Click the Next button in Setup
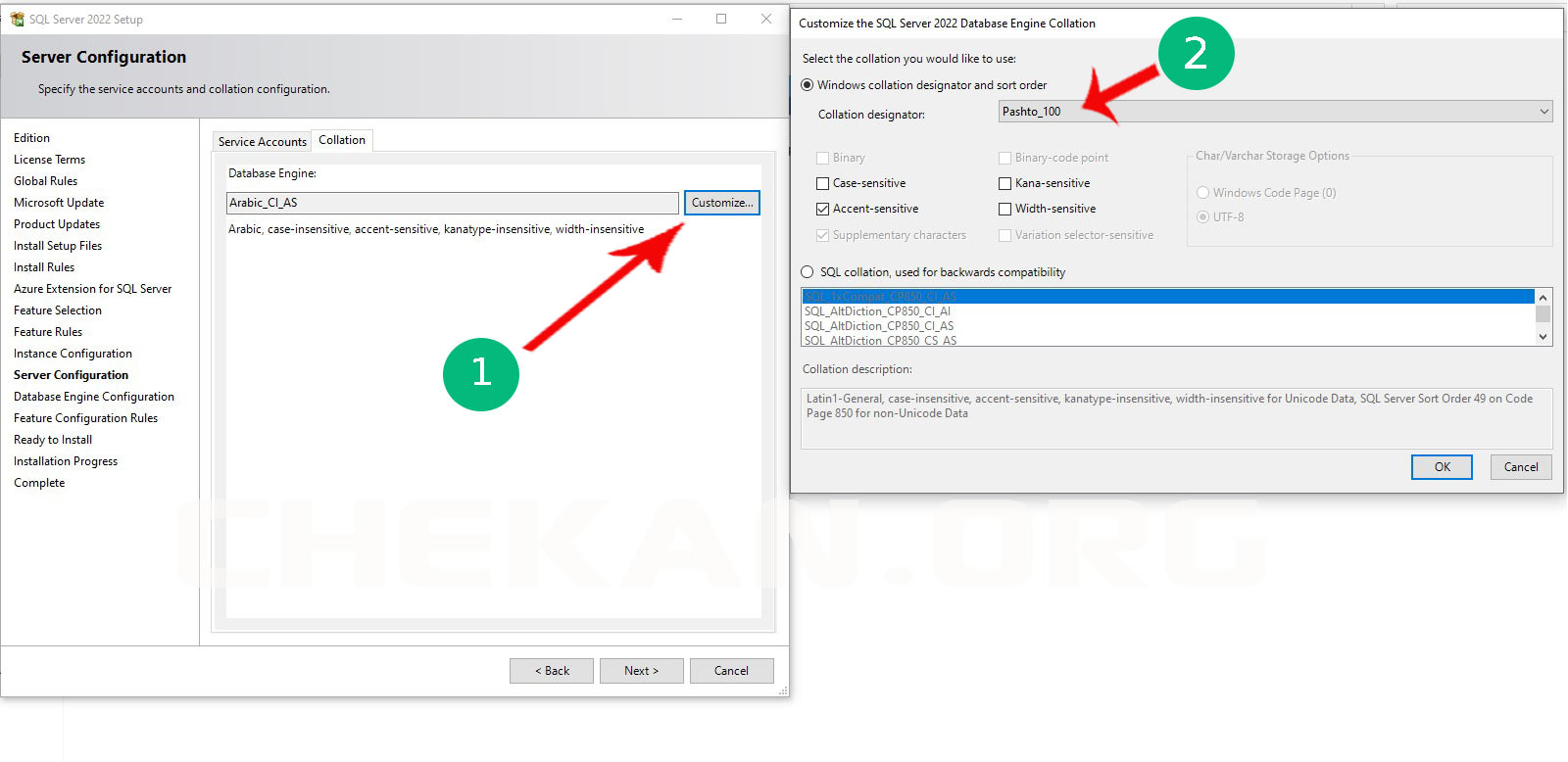The image size is (1568, 762). [x=642, y=671]
